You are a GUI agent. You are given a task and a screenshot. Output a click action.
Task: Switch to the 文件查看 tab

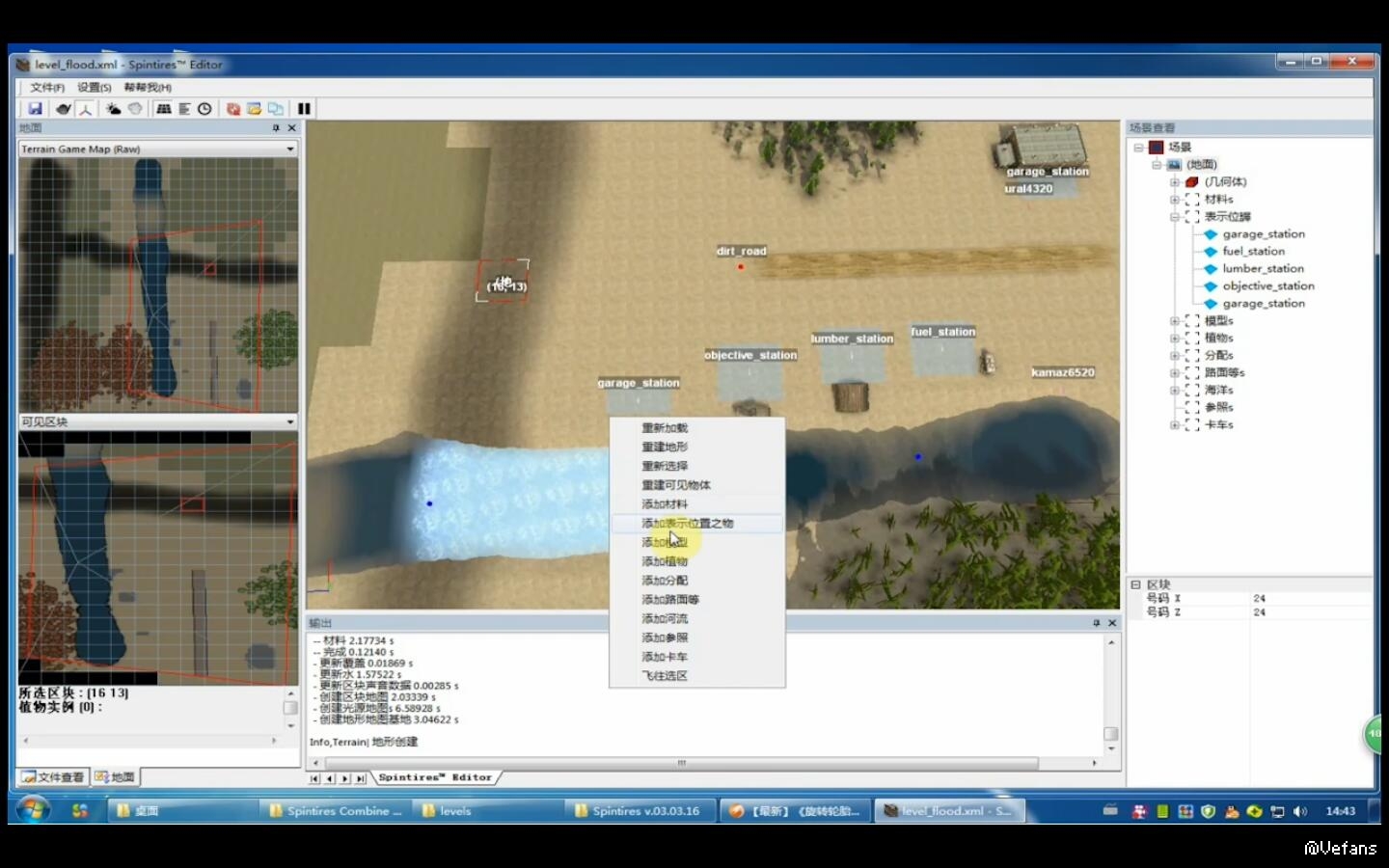pyautogui.click(x=53, y=777)
